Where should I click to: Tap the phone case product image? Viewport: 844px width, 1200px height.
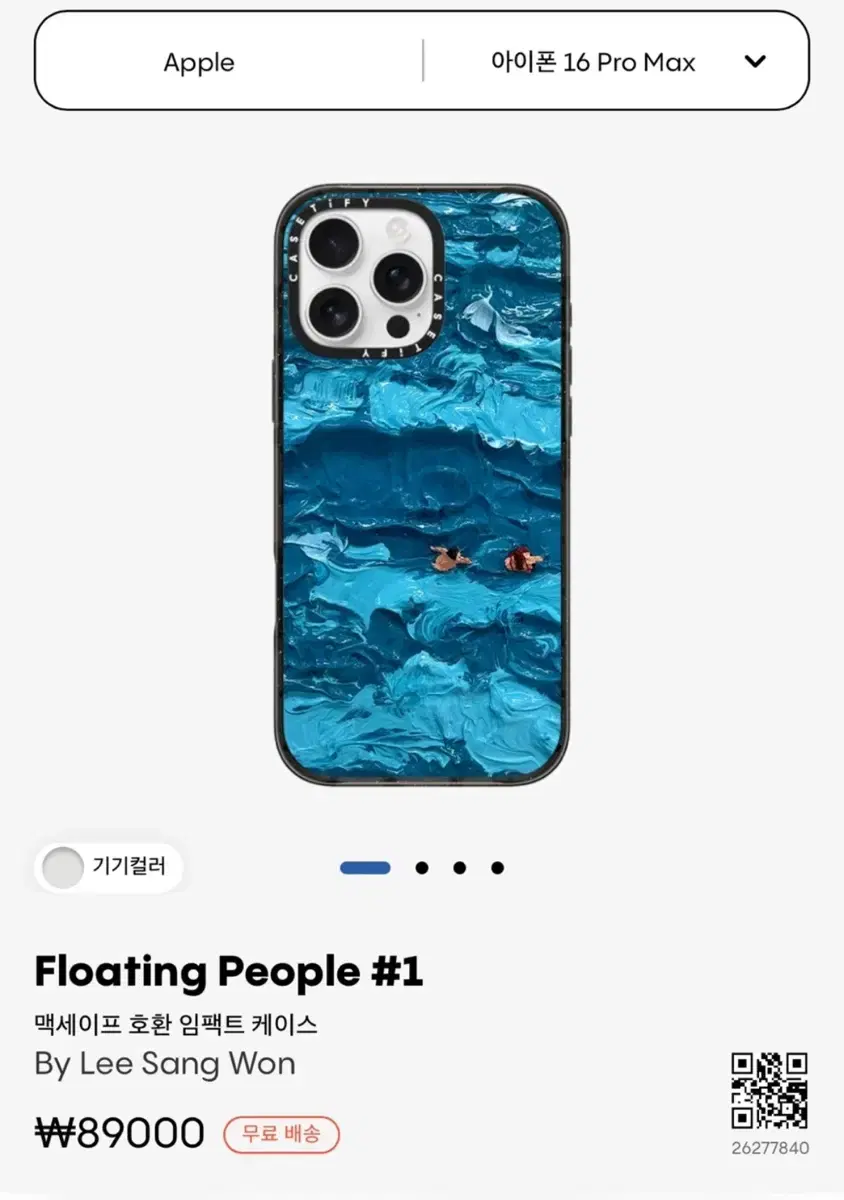pyautogui.click(x=421, y=484)
